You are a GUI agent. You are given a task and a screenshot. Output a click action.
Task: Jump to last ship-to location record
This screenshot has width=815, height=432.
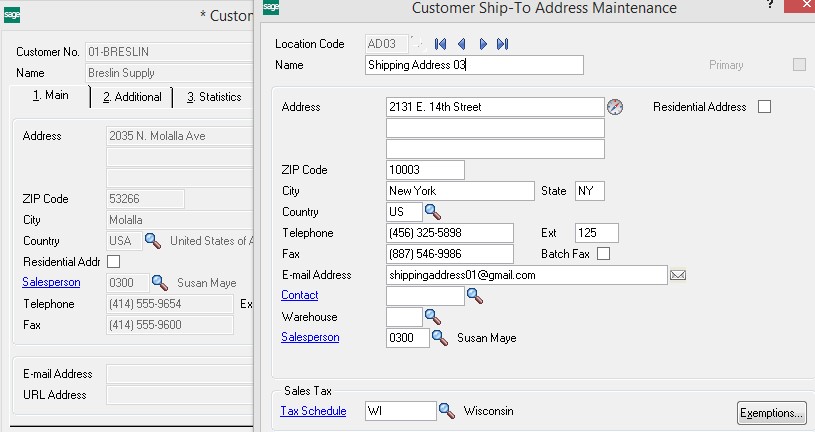pyautogui.click(x=503, y=44)
